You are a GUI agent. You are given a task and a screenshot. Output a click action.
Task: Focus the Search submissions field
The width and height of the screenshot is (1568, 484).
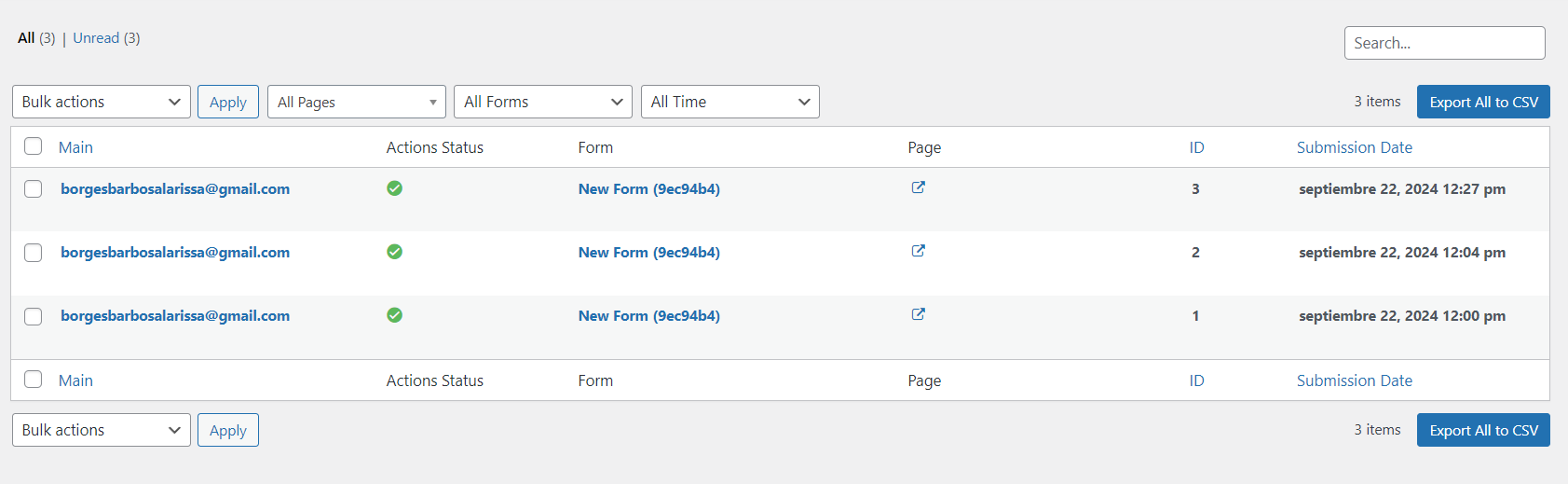click(x=1444, y=43)
